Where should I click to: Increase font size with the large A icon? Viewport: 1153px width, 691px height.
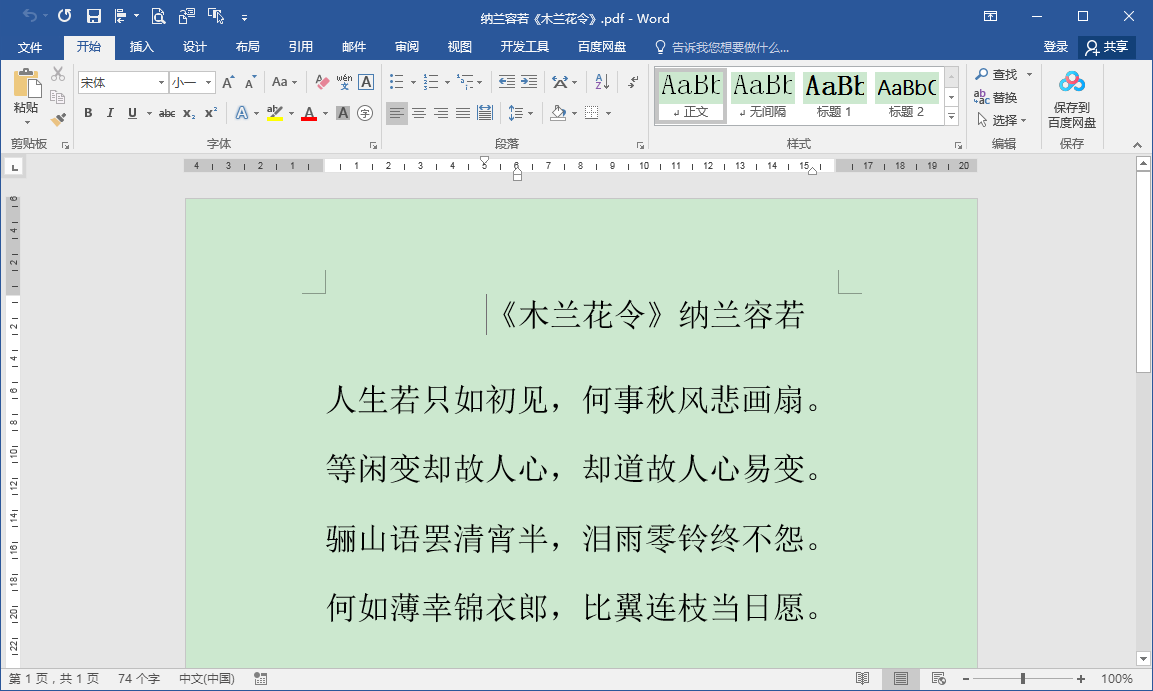tap(229, 82)
